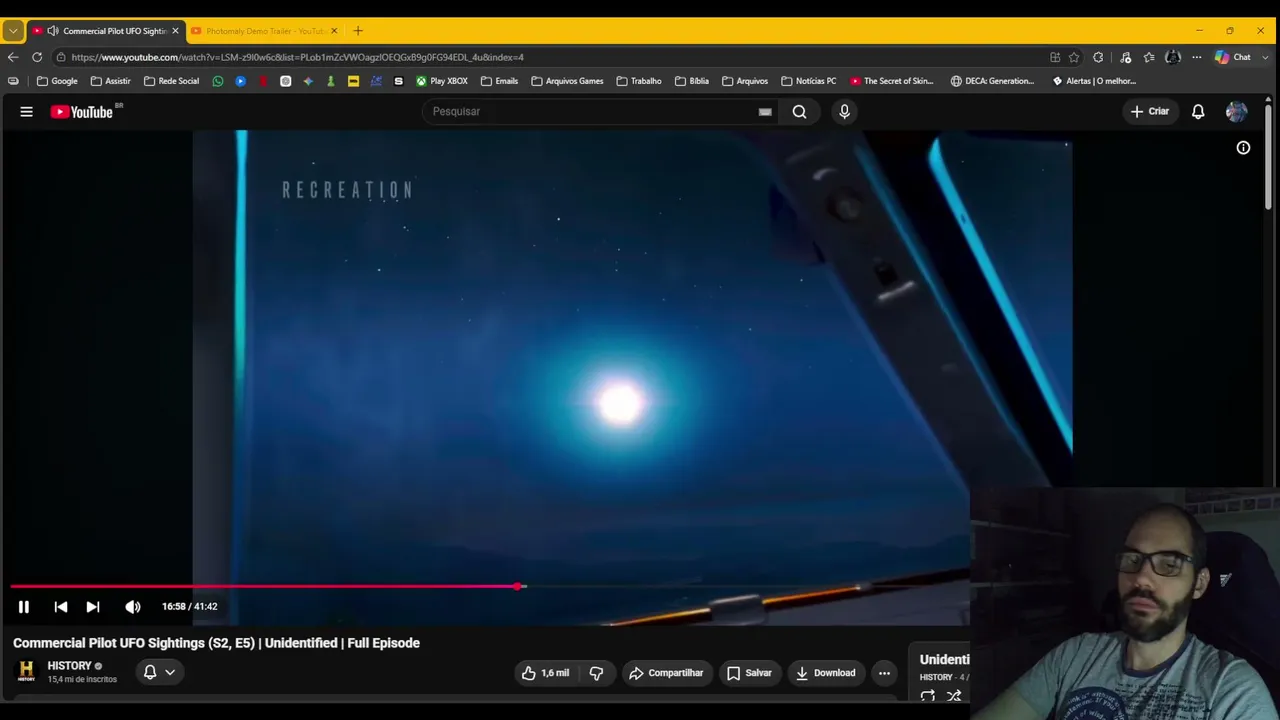
Task: Switch to Photomaly Demo Trailer tab
Action: tap(264, 31)
